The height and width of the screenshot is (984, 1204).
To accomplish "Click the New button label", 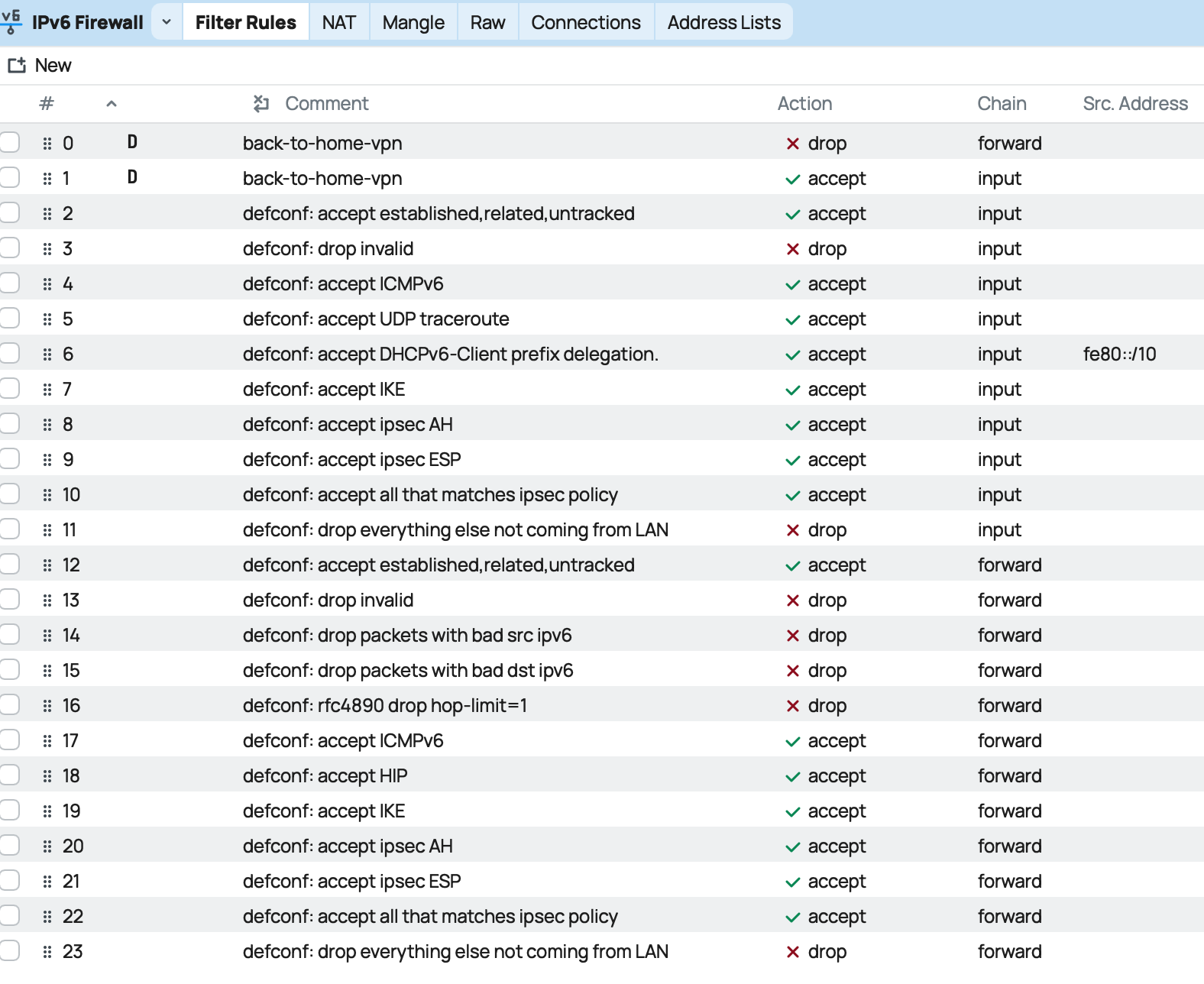I will 53,66.
